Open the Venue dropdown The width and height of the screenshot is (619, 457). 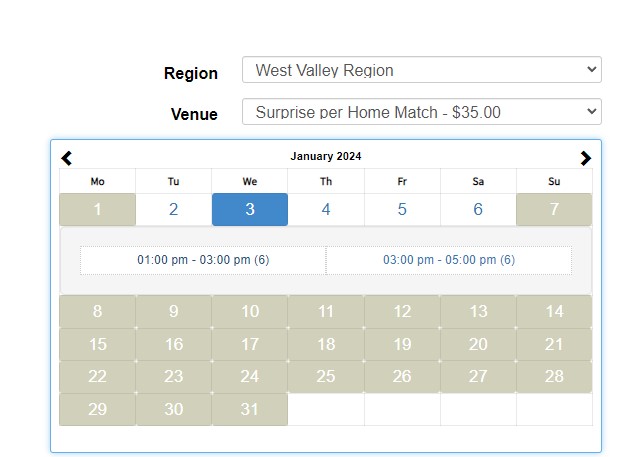pos(421,112)
